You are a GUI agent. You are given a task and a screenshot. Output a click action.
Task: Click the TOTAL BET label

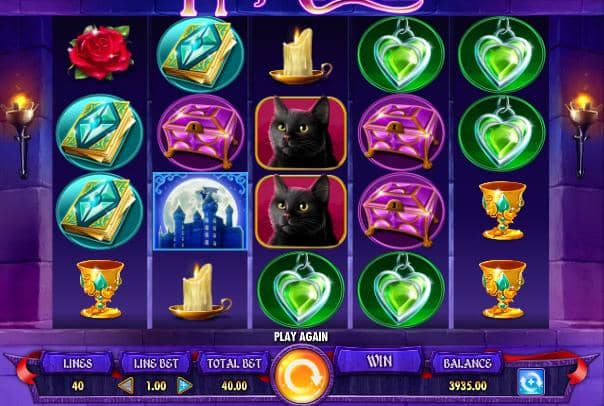[x=234, y=363]
